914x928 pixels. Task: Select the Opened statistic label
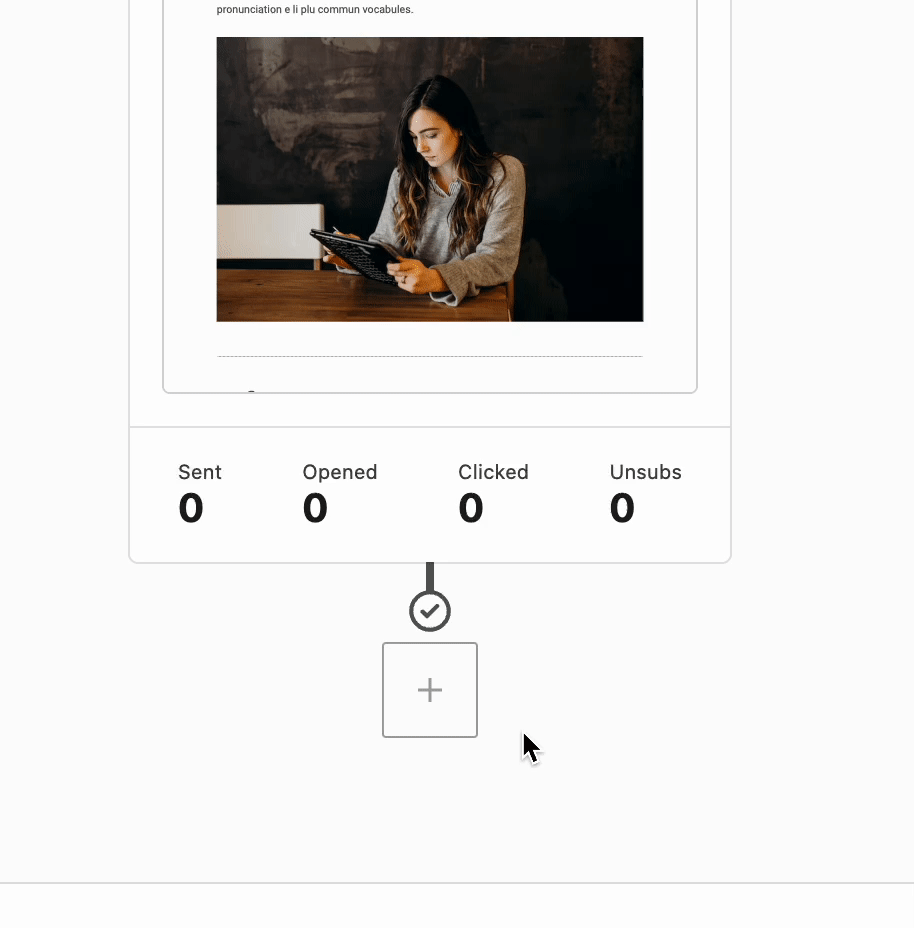pyautogui.click(x=340, y=472)
